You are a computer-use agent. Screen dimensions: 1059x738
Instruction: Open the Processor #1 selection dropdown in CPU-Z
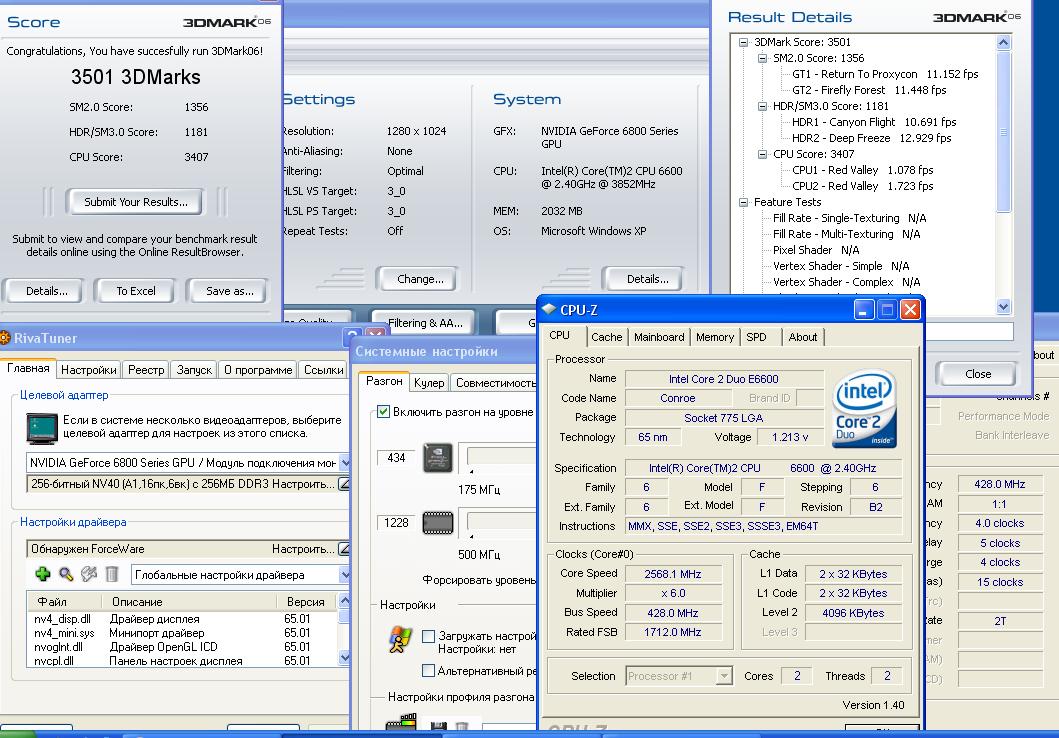[724, 676]
